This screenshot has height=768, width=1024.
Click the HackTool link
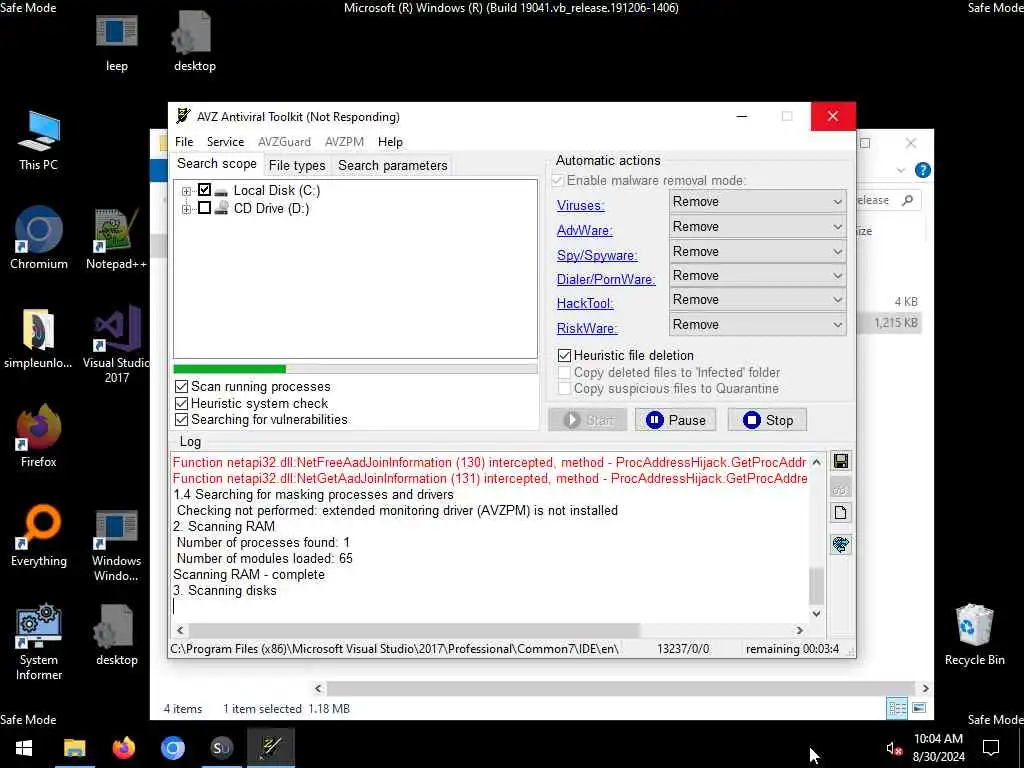585,304
